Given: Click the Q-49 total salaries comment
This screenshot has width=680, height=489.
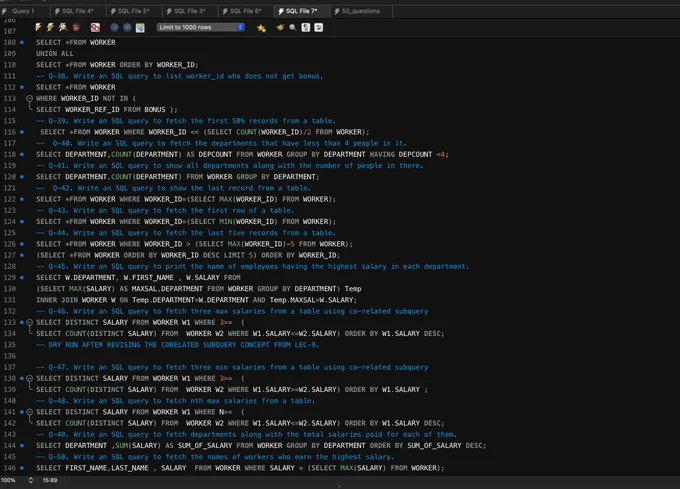Looking at the screenshot, I should point(246,434).
